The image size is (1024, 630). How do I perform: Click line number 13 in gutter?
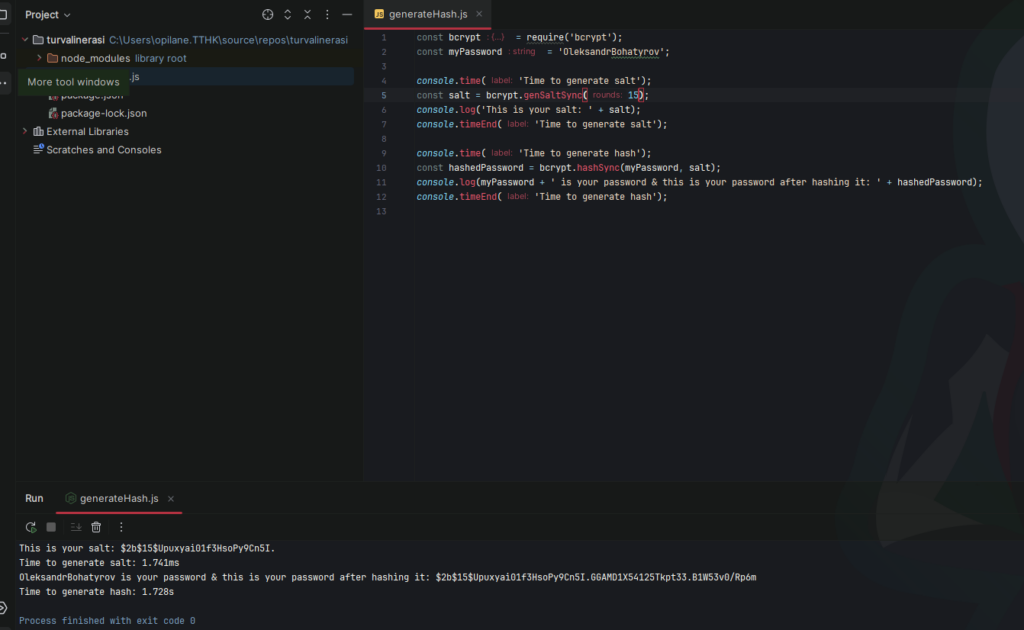[x=381, y=212]
